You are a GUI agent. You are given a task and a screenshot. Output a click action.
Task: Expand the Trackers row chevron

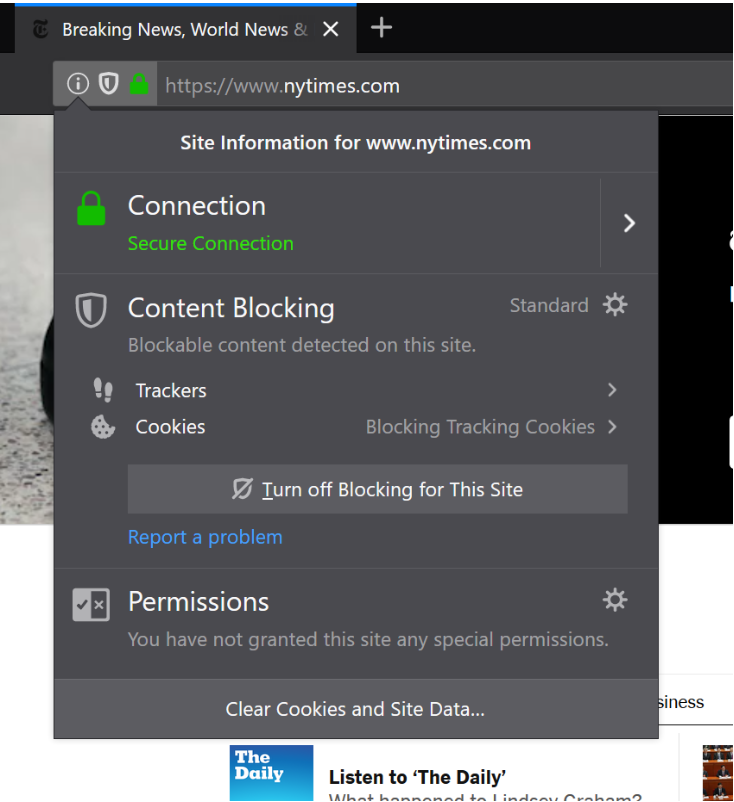pyautogui.click(x=612, y=390)
